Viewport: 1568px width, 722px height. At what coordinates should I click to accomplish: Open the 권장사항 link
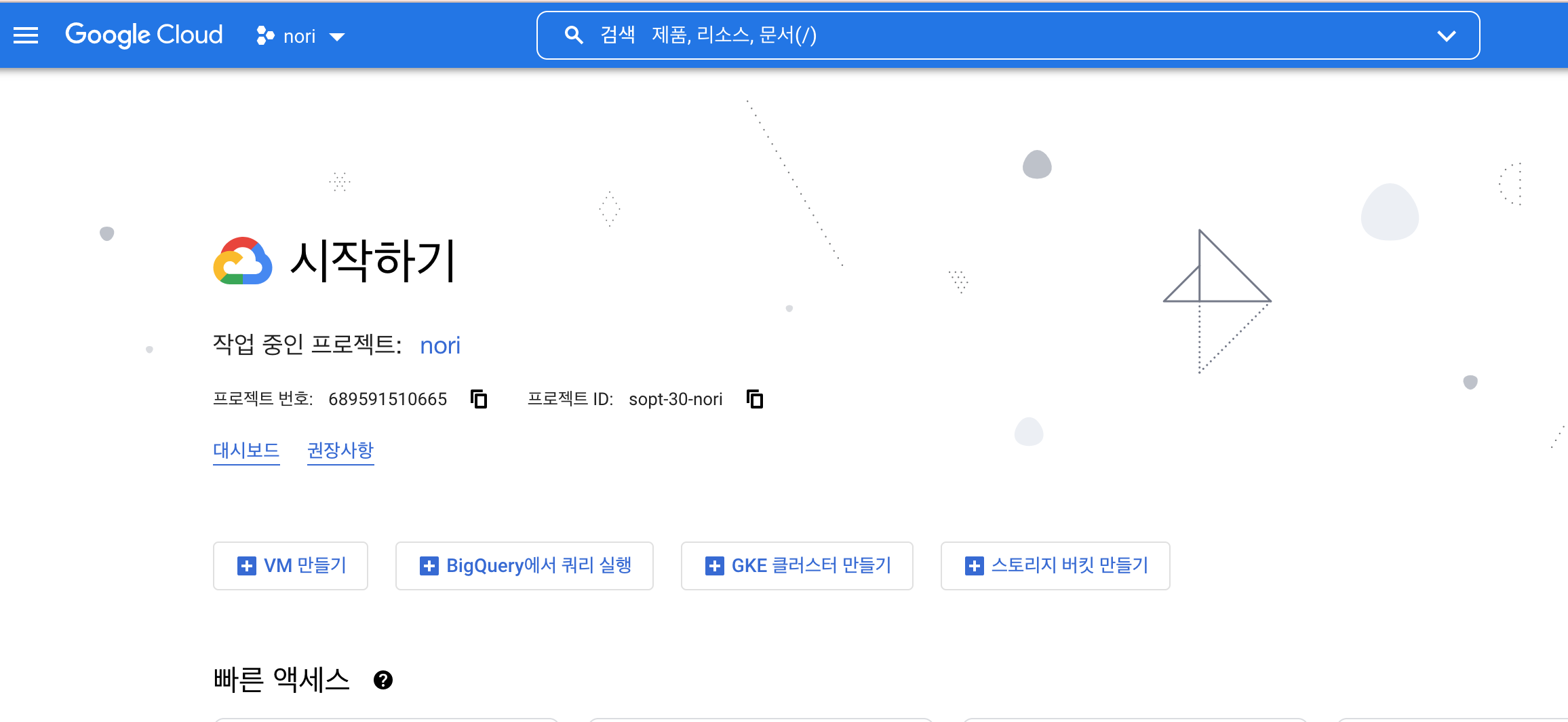[340, 450]
